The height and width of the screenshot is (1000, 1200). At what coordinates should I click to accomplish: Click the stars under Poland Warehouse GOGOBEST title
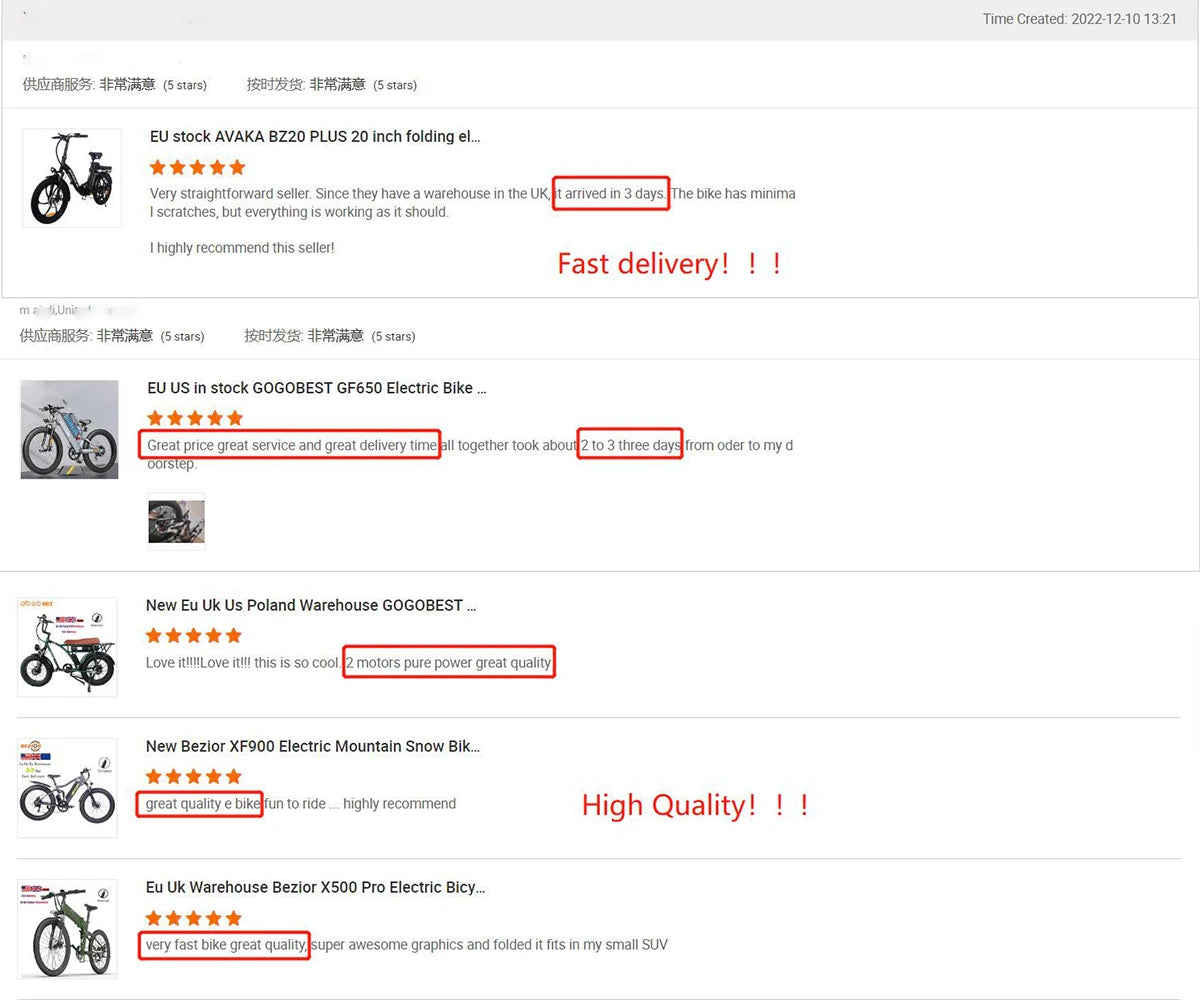(193, 635)
